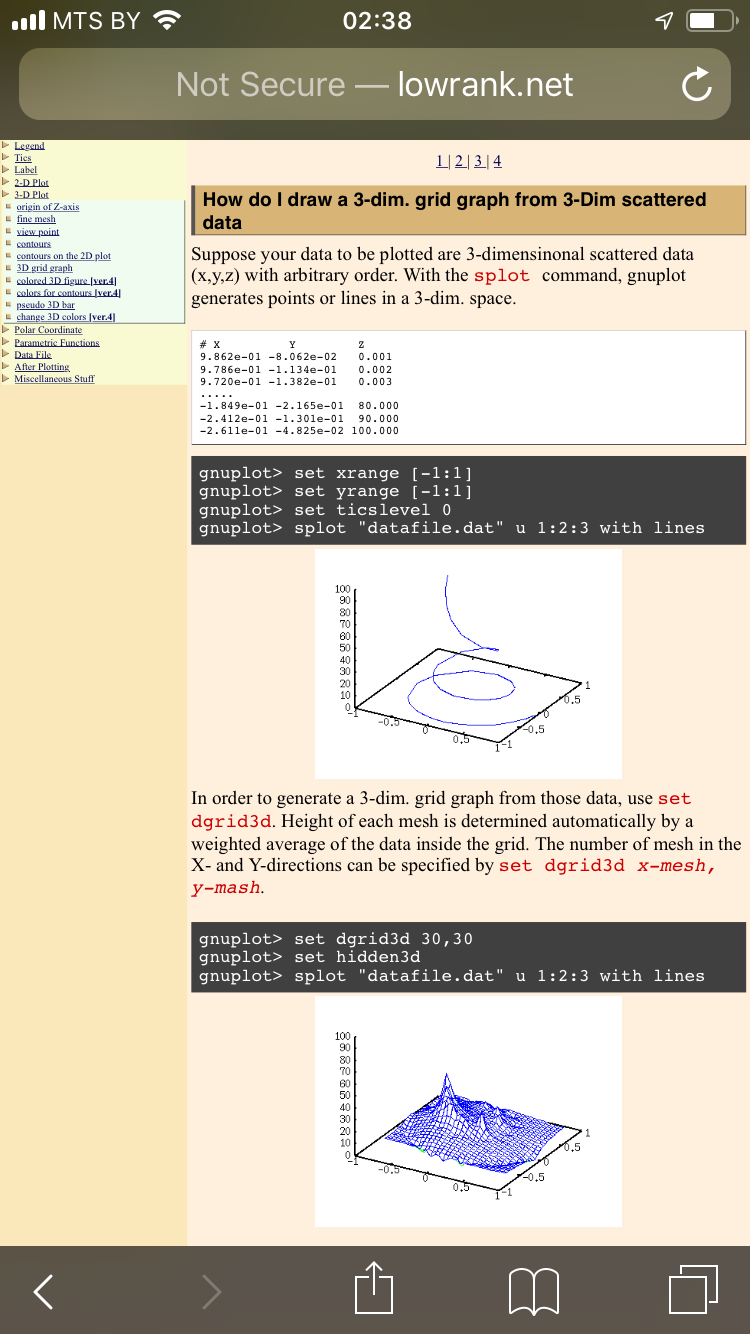
Task: Go to page 2 of the pager
Action: pos(459,161)
